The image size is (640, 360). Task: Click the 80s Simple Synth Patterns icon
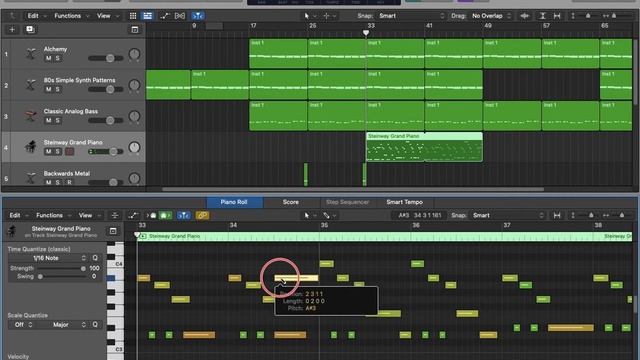tap(31, 85)
